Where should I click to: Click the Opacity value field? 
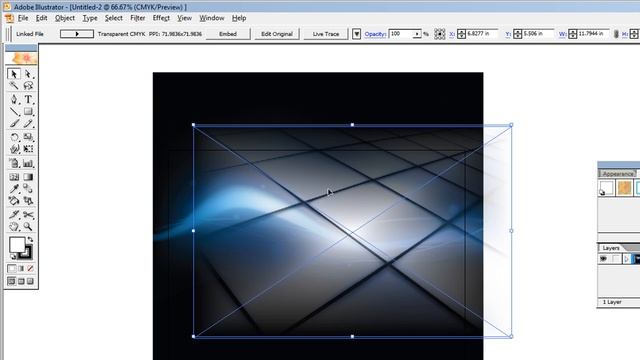click(x=401, y=34)
